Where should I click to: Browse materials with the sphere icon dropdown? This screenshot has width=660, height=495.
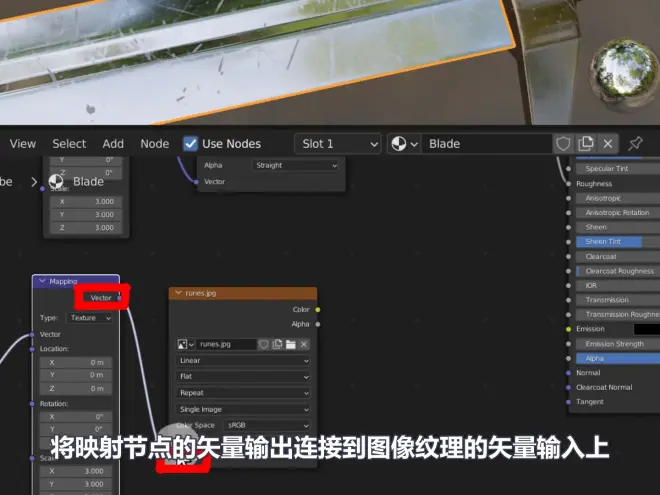point(404,144)
